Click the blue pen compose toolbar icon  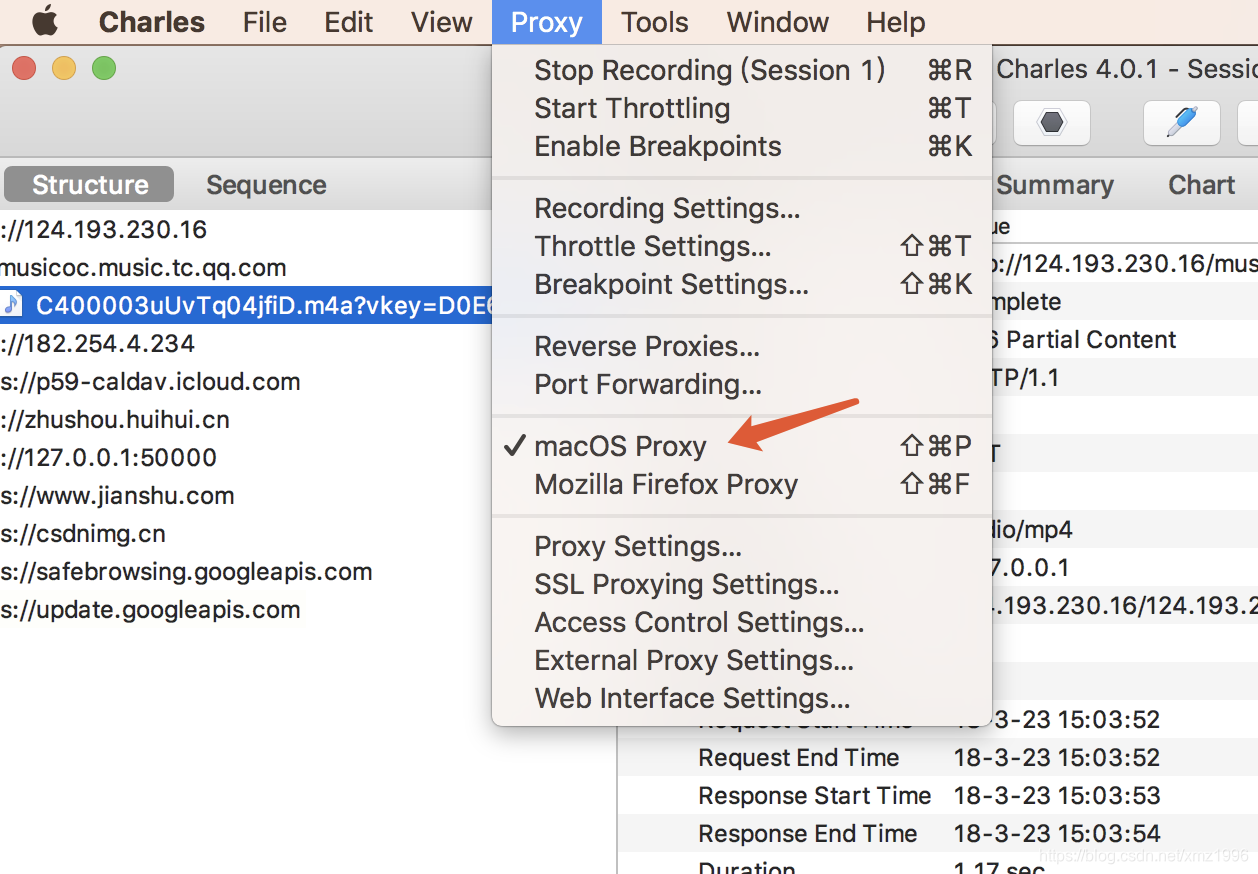(1182, 123)
